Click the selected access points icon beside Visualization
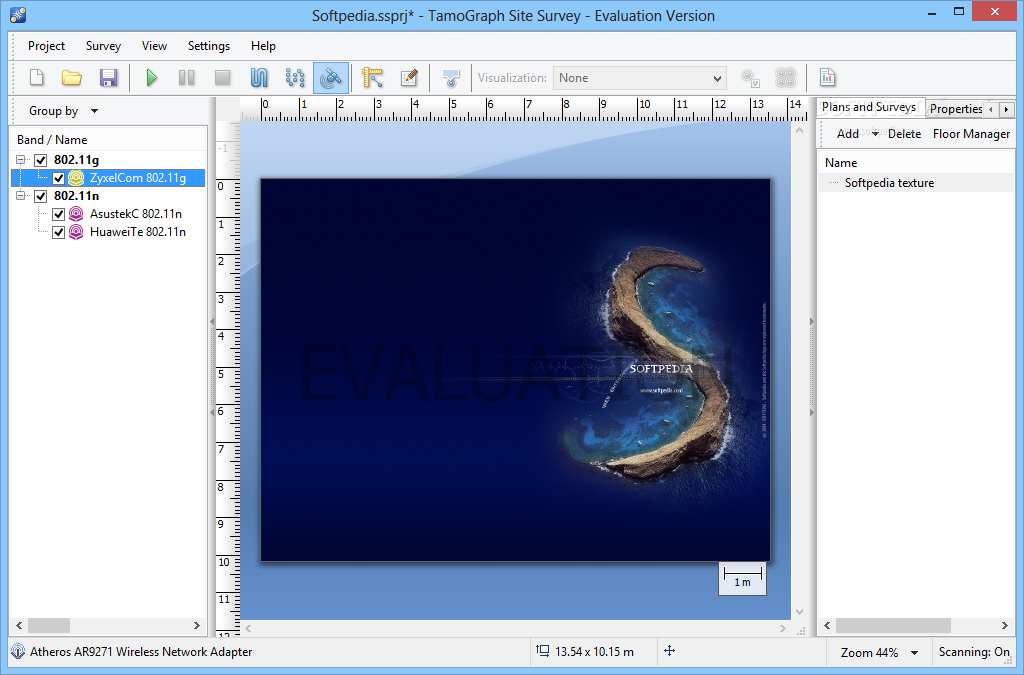Screen dimensions: 1024x675 tap(750, 78)
